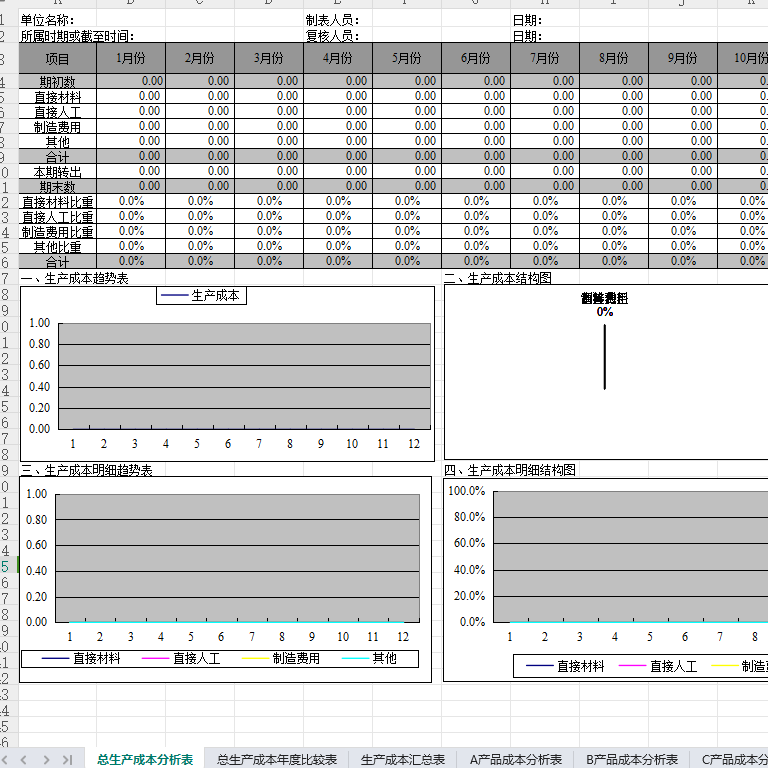Go to next sheet arrow
The width and height of the screenshot is (768, 768).
pos(46,759)
